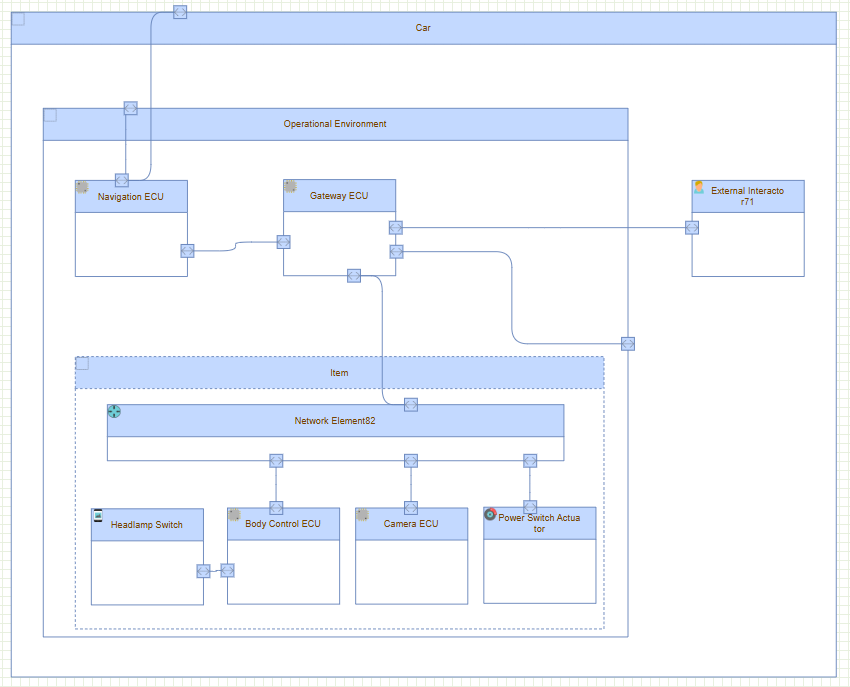Select the Operational Environment header
The height and width of the screenshot is (687, 850).
(335, 124)
